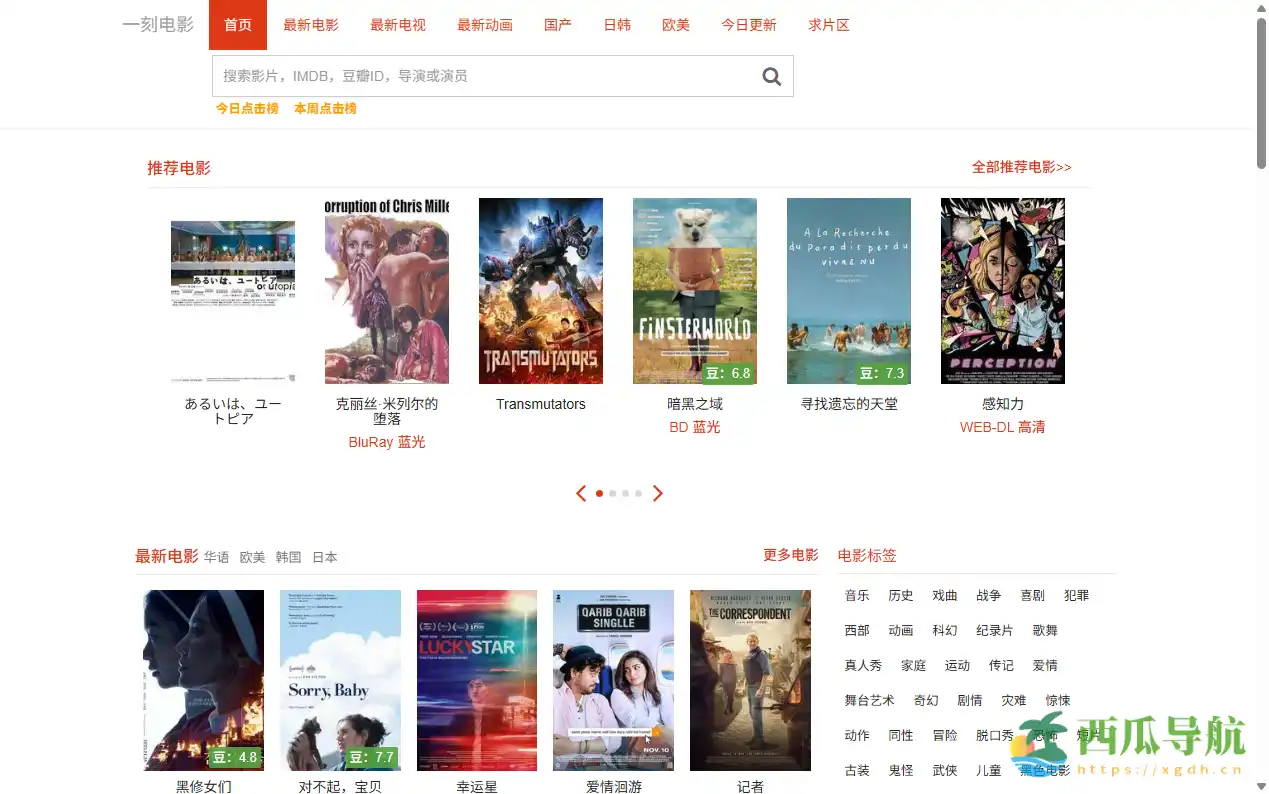Open the 黑修女们 movie poster
Viewport: 1269px width, 794px height.
(x=202, y=680)
